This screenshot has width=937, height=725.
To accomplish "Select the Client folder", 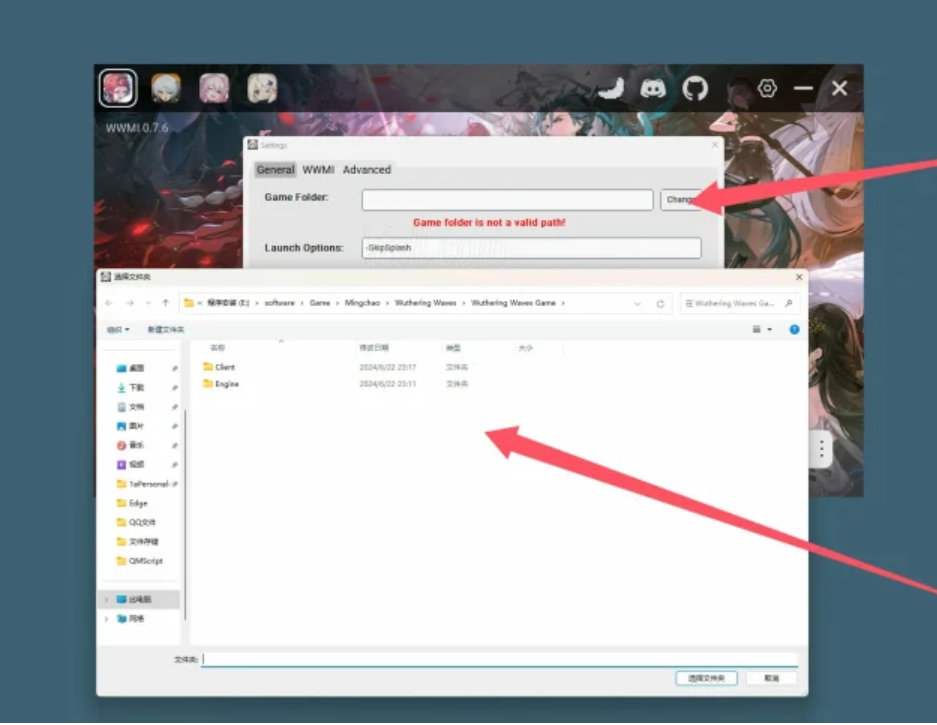I will [x=225, y=367].
